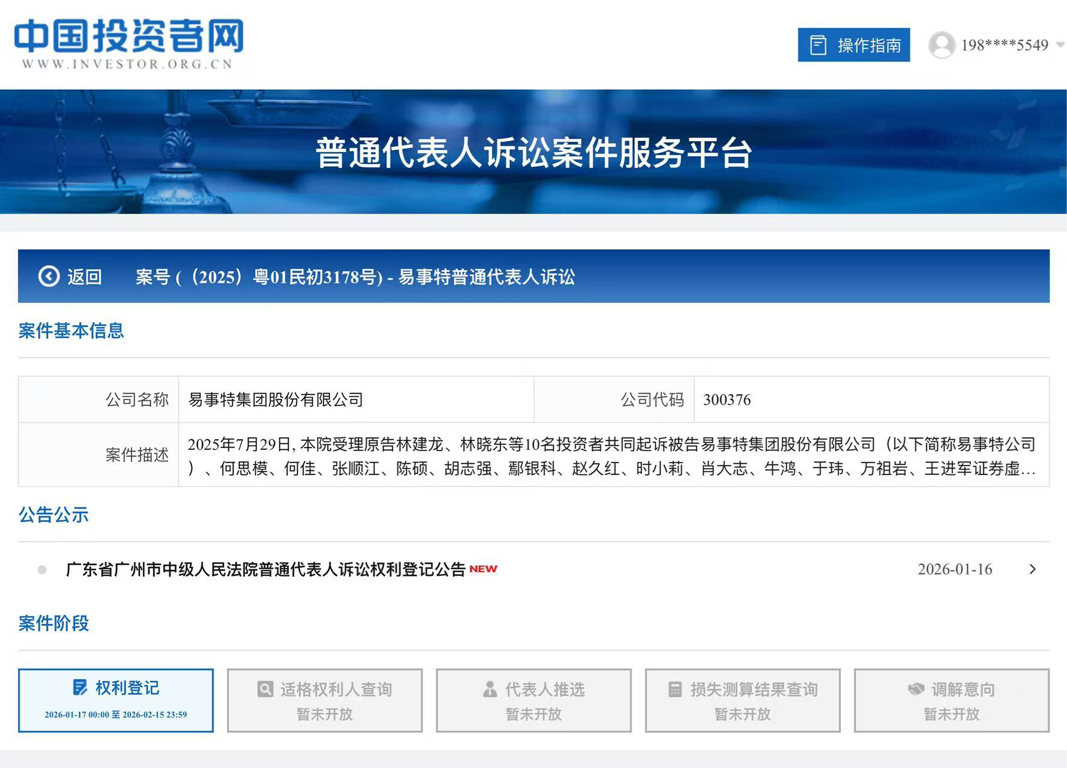This screenshot has width=1067, height=768.
Task: Click the case number title text
Action: point(355,277)
